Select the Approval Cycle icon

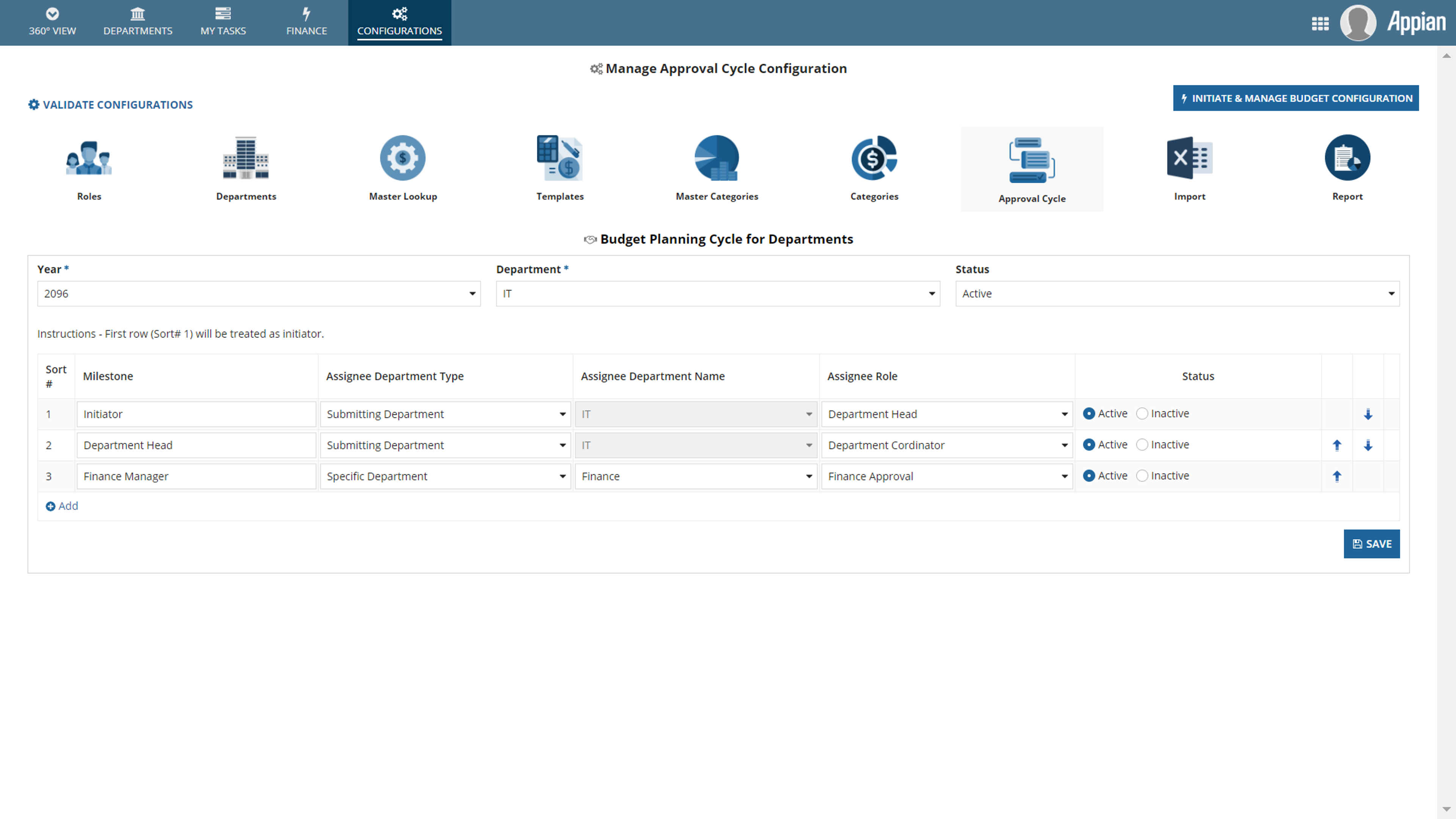point(1031,160)
